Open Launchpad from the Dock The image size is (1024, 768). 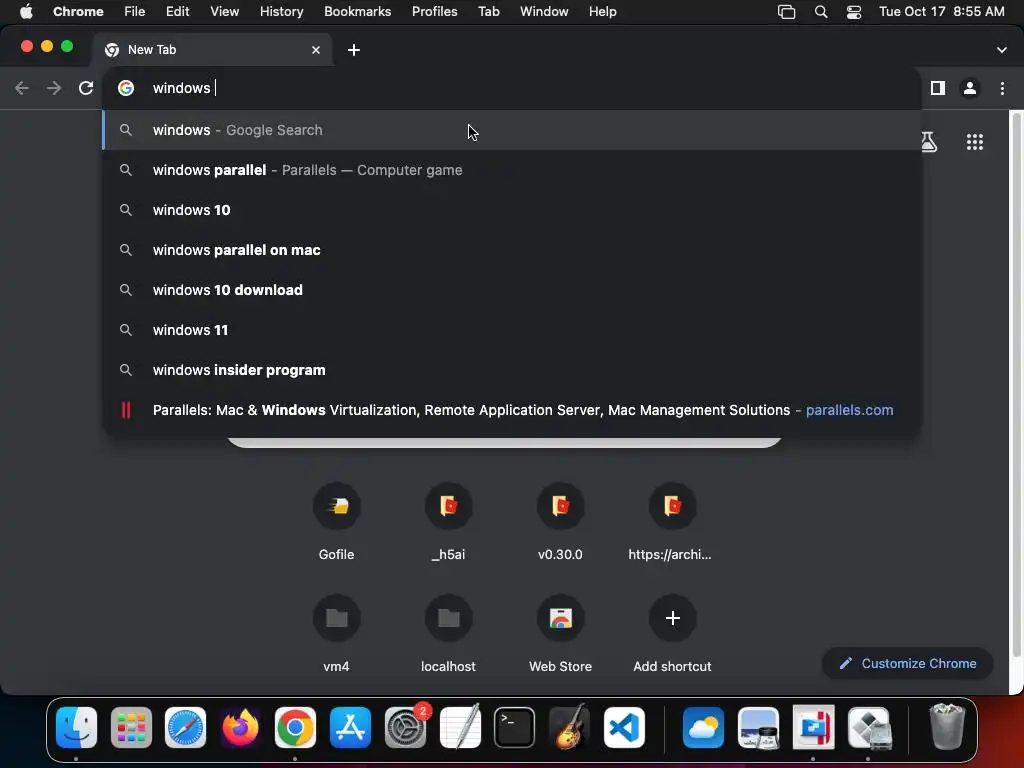tap(131, 728)
